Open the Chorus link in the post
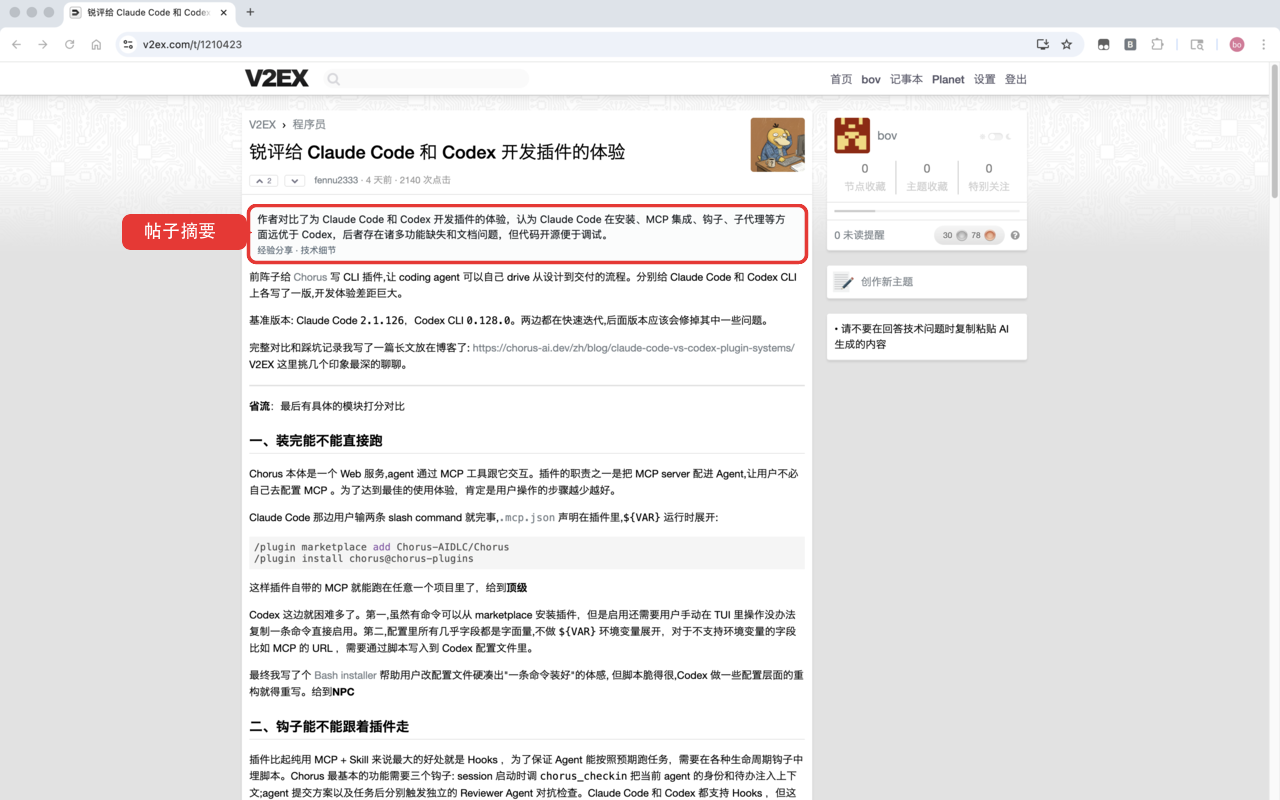Screen dimensions: 1280x800 tap(310, 277)
